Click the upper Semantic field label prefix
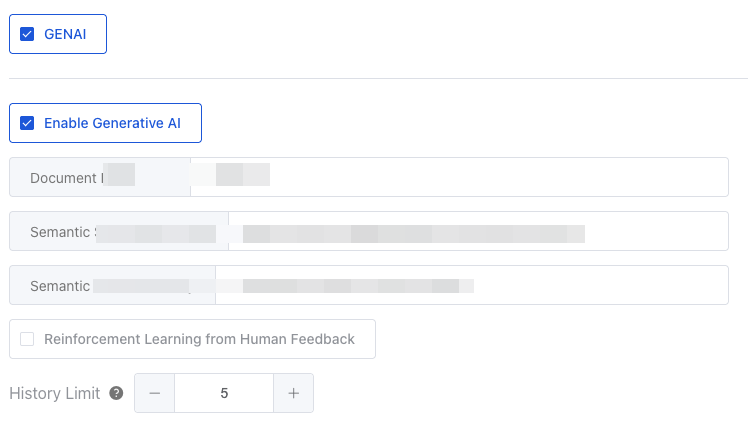The width and height of the screenshot is (748, 432). (x=62, y=232)
